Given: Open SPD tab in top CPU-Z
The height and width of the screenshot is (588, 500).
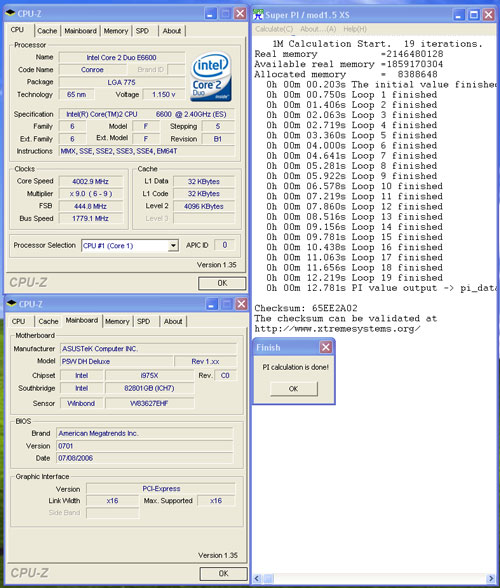Looking at the screenshot, I should click(x=142, y=31).
